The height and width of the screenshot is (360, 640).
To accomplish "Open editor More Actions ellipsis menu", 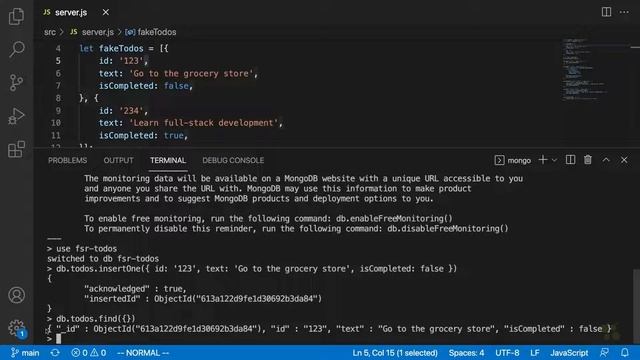I will pyautogui.click(x=624, y=12).
